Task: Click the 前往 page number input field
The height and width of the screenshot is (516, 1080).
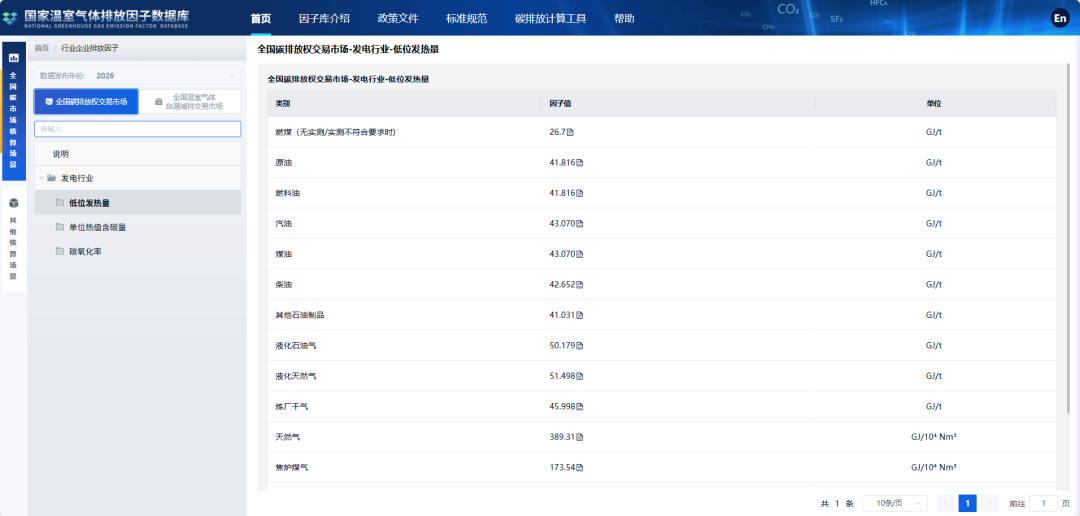Action: click(x=1043, y=504)
